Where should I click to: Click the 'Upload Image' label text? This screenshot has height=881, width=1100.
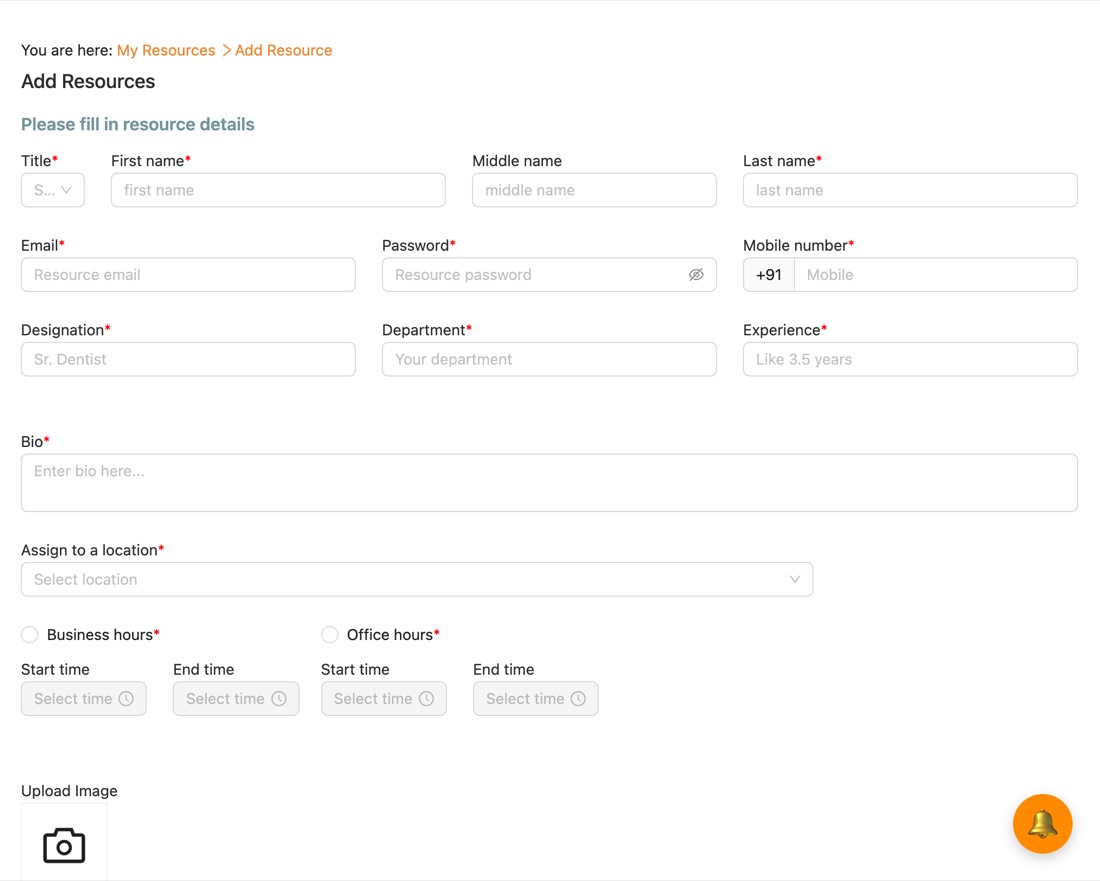click(69, 791)
